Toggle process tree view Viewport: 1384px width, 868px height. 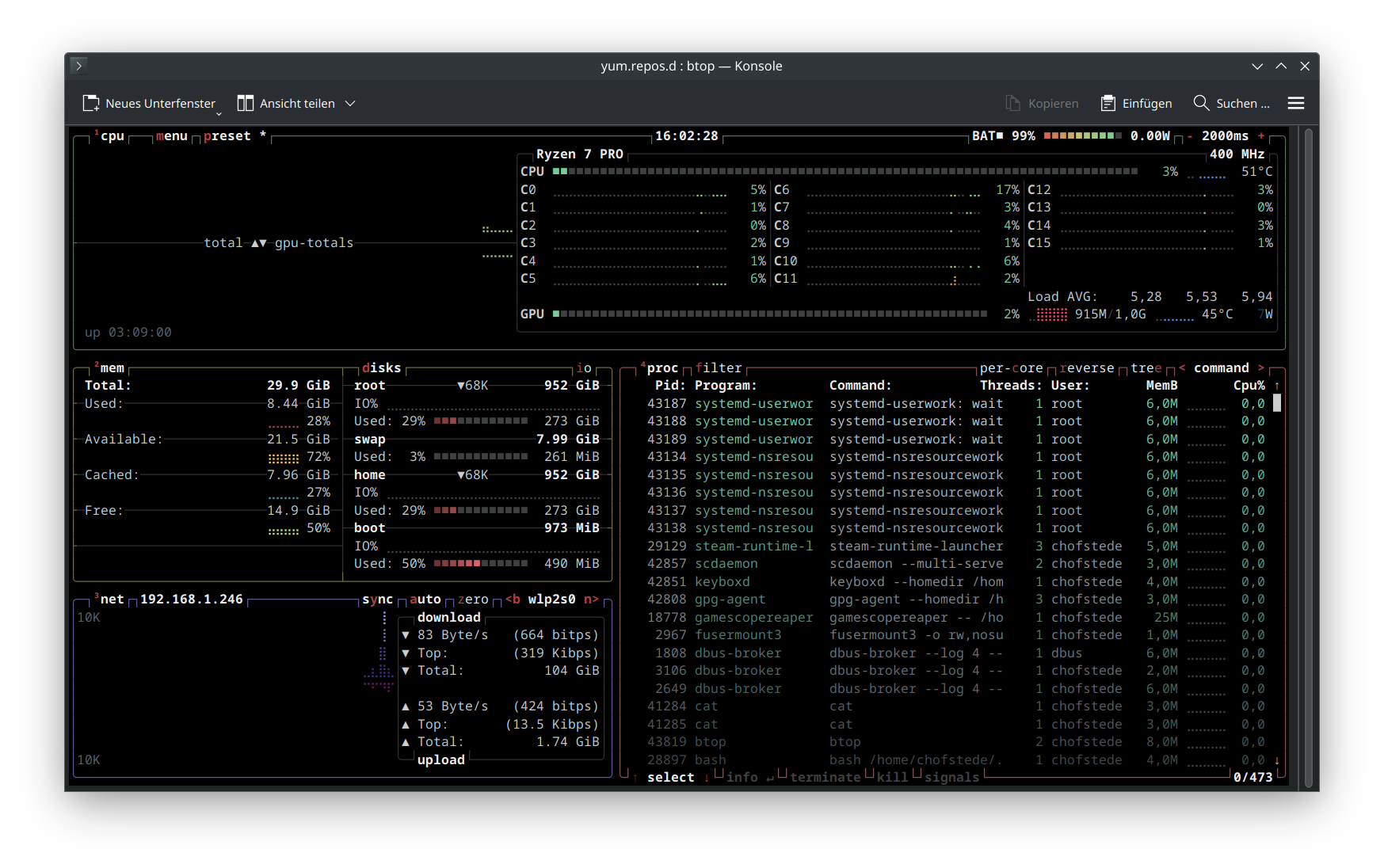(1146, 368)
